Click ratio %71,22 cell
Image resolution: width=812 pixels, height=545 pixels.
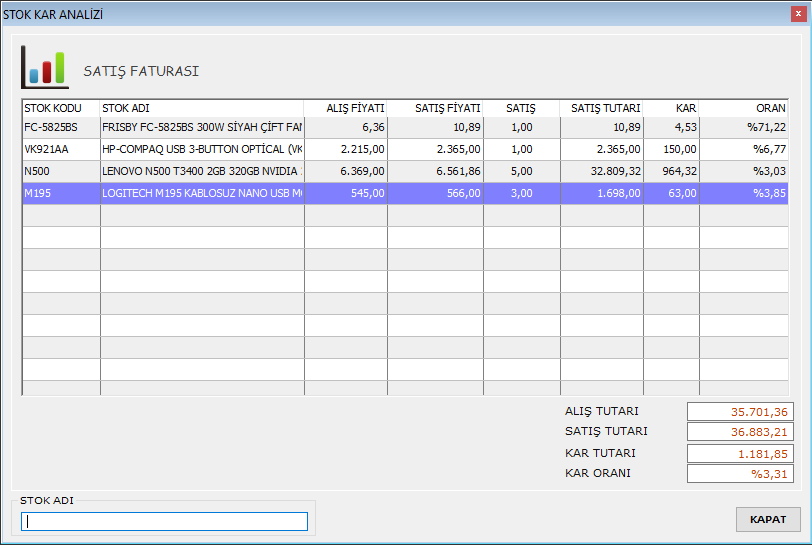coord(744,127)
